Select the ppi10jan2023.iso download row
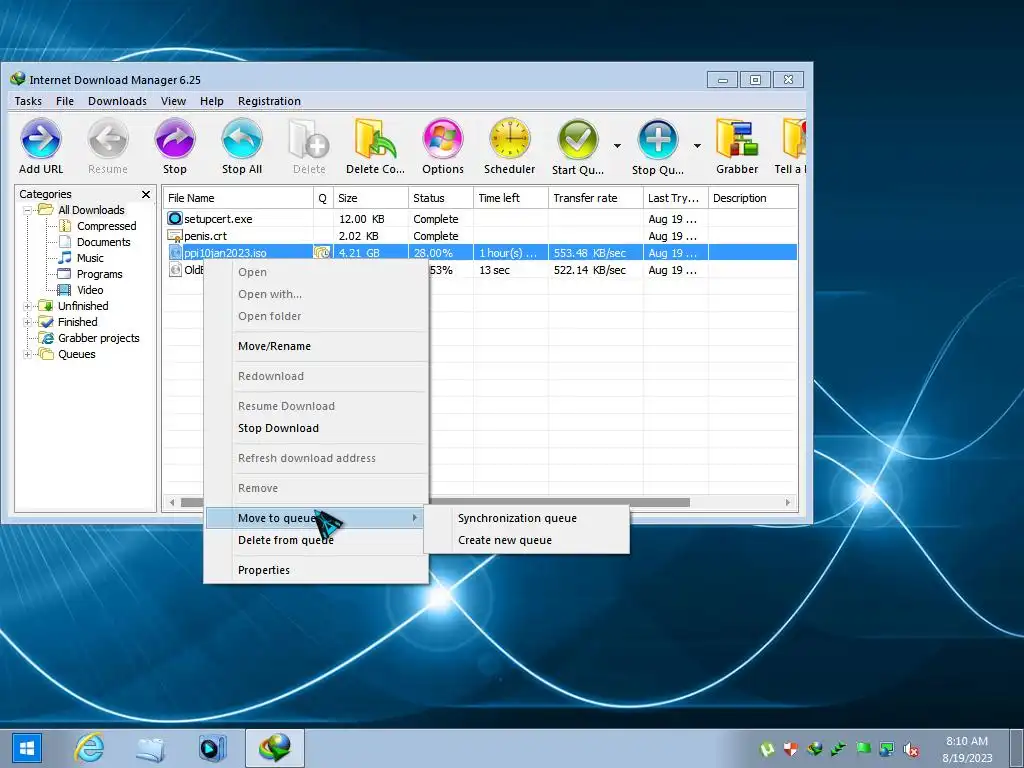Image resolution: width=1024 pixels, height=768 pixels. click(480, 253)
